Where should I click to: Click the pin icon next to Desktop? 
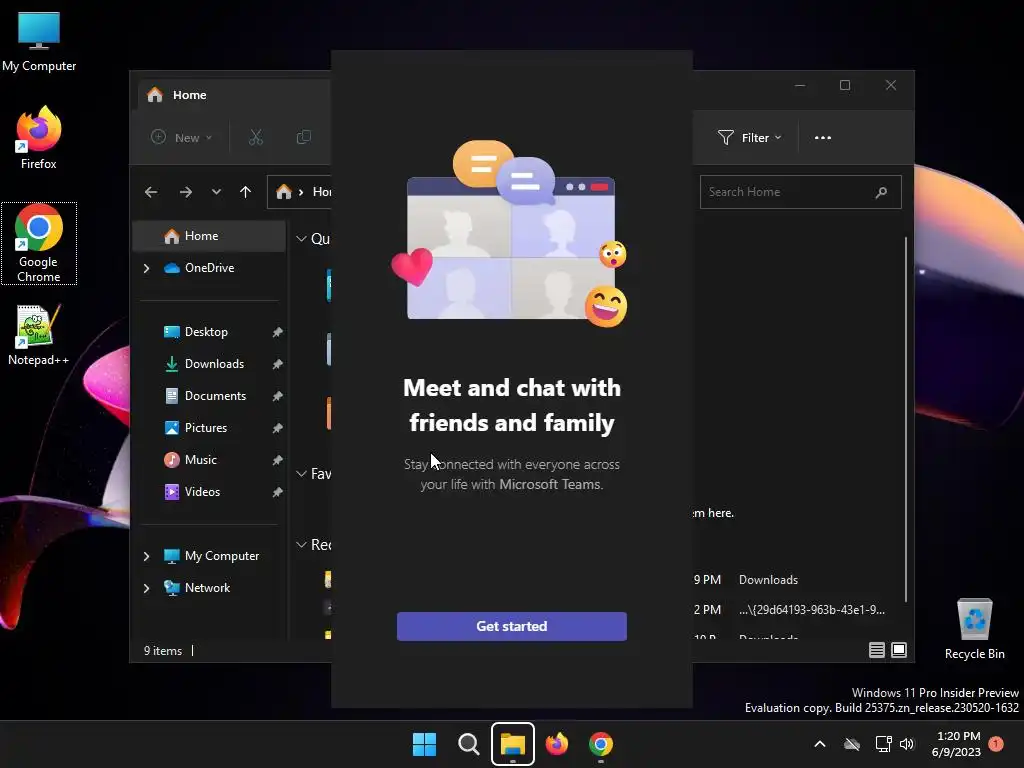pyautogui.click(x=277, y=332)
